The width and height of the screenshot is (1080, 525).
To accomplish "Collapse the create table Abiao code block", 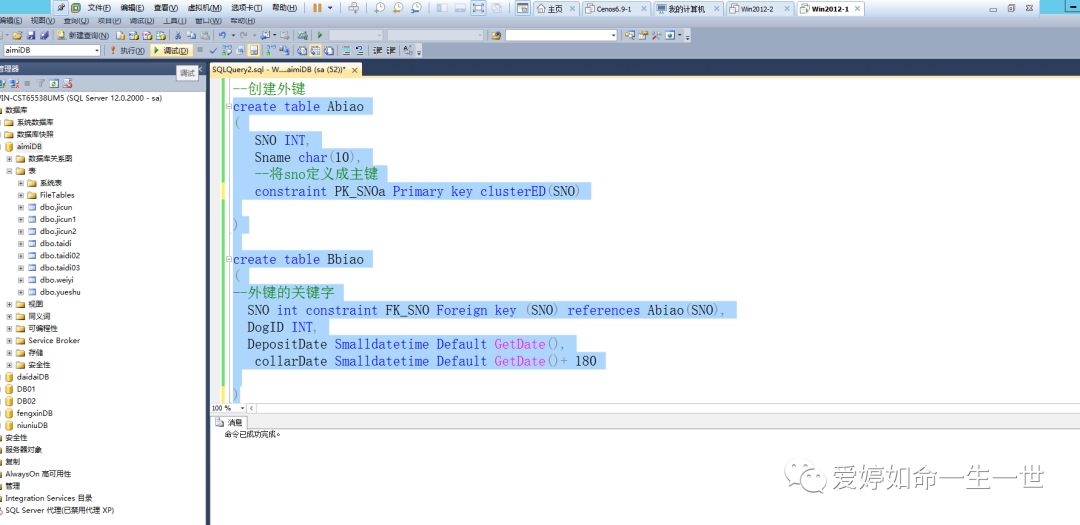I will [x=229, y=106].
